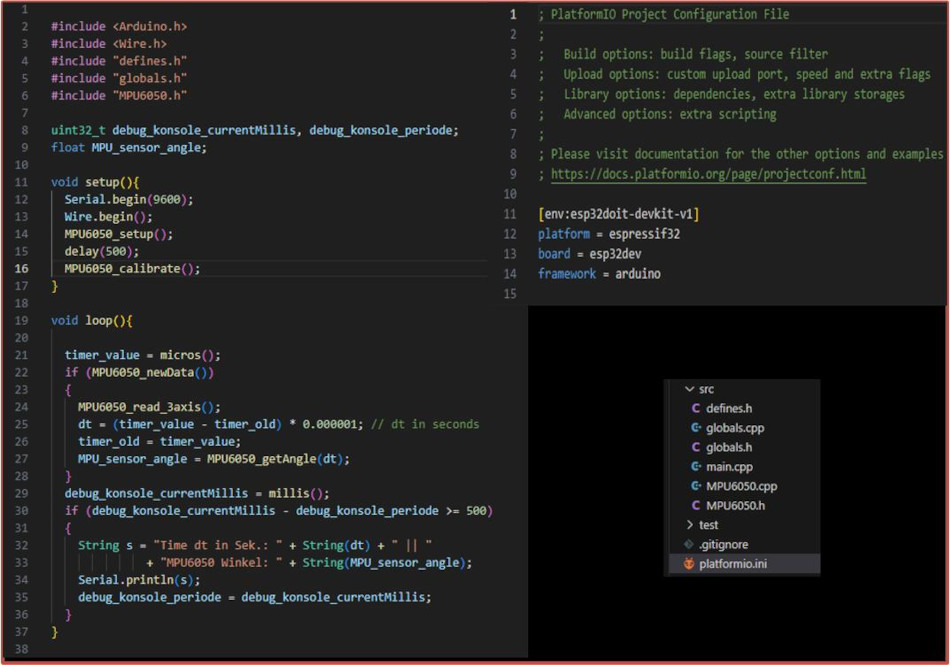The height and width of the screenshot is (665, 950).
Task: Click the '#include <Arduino.h>' line
Action: 119,27
